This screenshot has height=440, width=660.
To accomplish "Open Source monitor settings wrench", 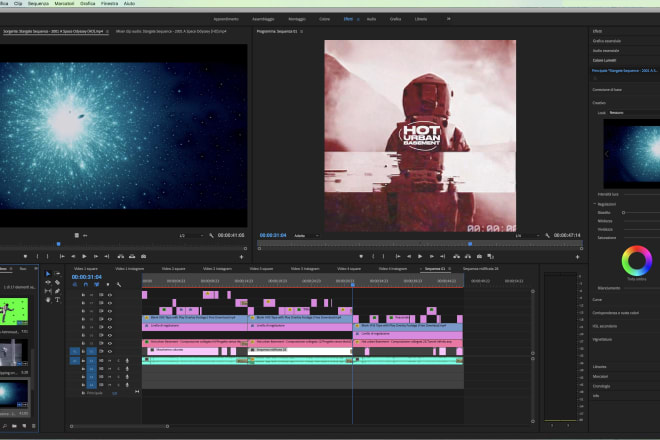I will tap(211, 235).
